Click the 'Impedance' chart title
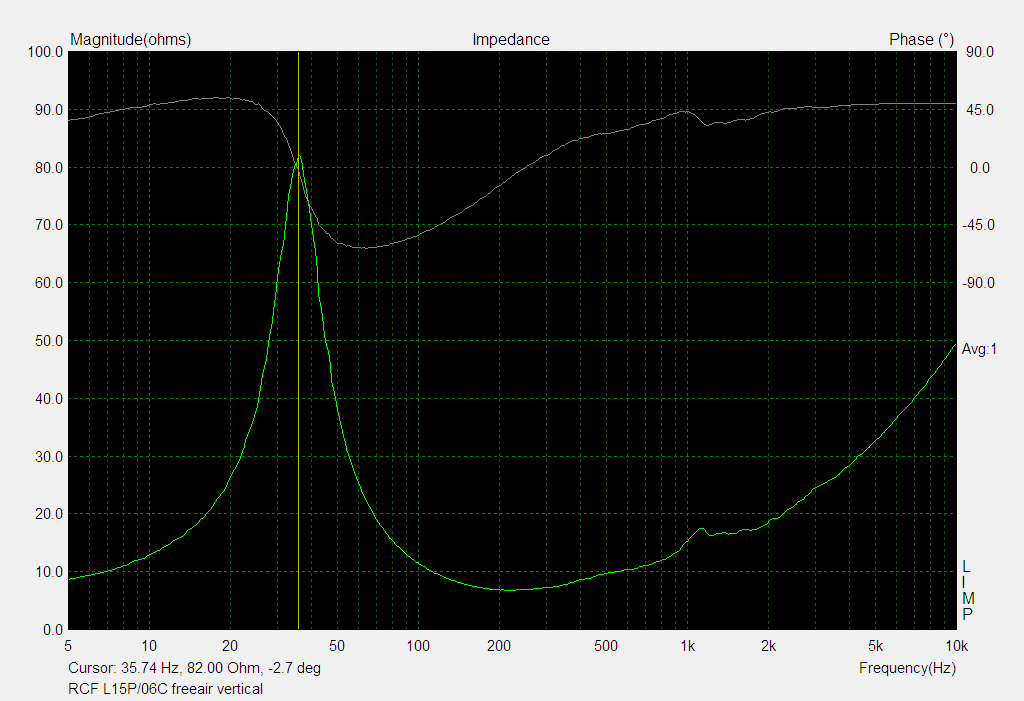 [511, 40]
